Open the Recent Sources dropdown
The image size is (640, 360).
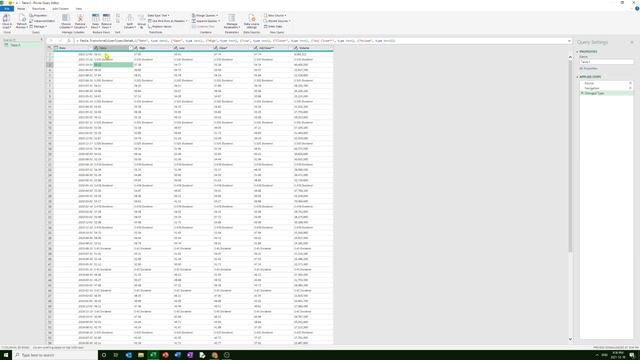[x=277, y=21]
